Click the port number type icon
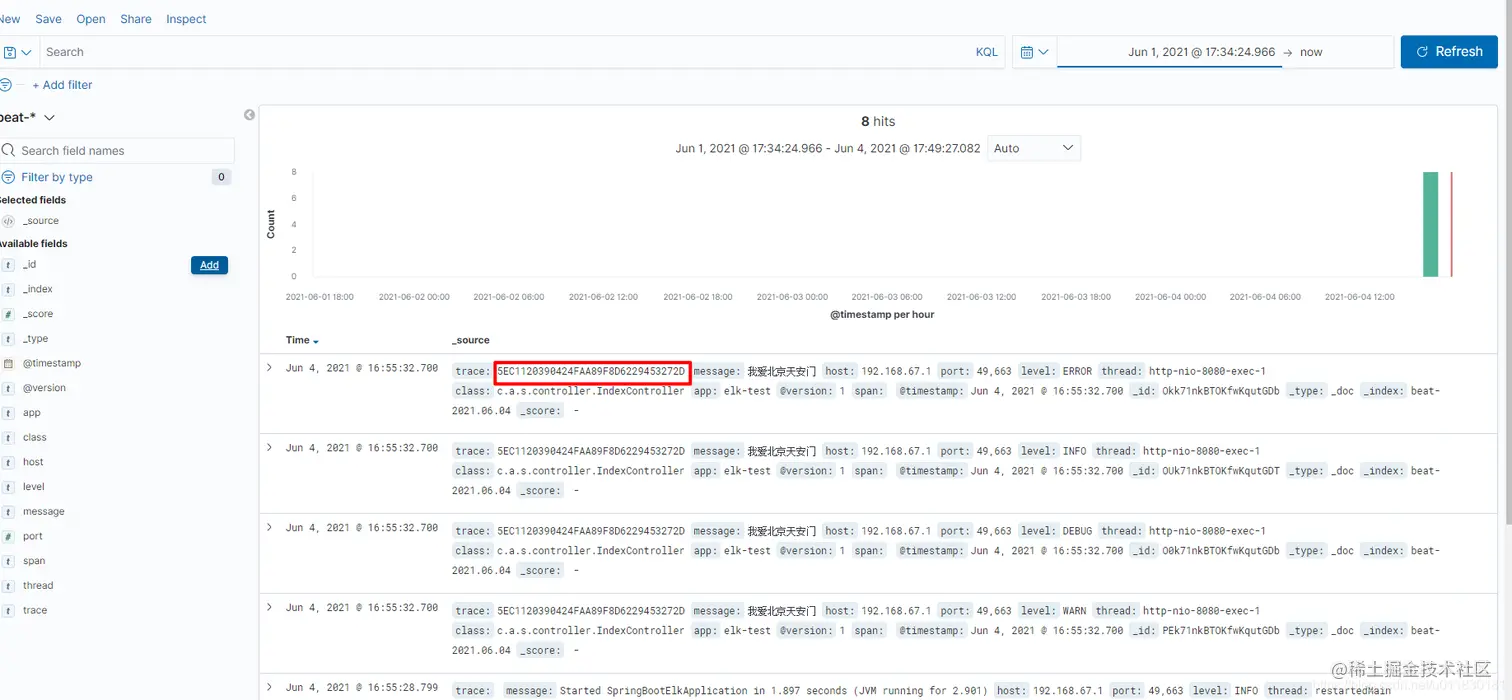The height and width of the screenshot is (700, 1512). click(x=9, y=536)
